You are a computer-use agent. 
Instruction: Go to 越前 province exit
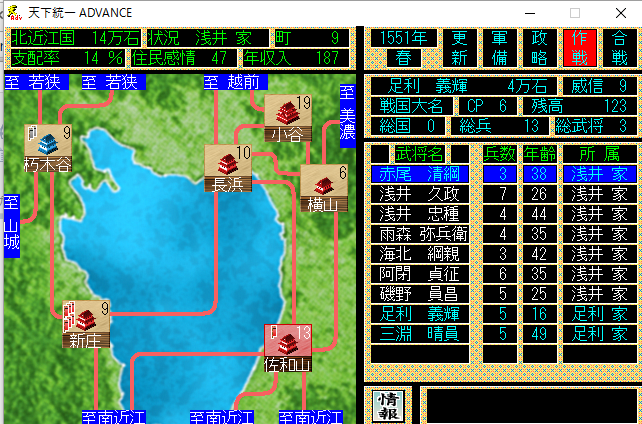coord(236,82)
